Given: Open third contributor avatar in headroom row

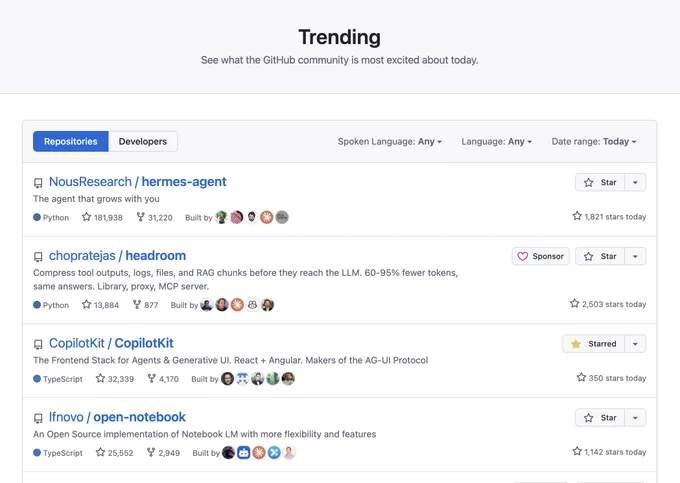Looking at the screenshot, I should click(237, 305).
